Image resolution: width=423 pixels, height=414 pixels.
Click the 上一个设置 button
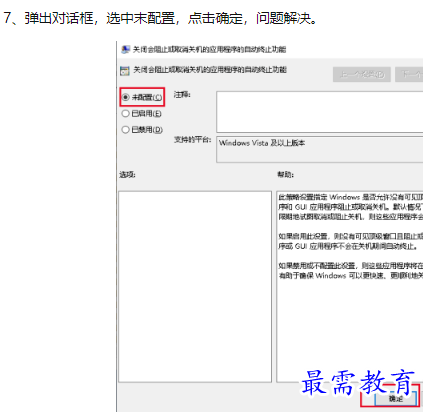(x=362, y=74)
